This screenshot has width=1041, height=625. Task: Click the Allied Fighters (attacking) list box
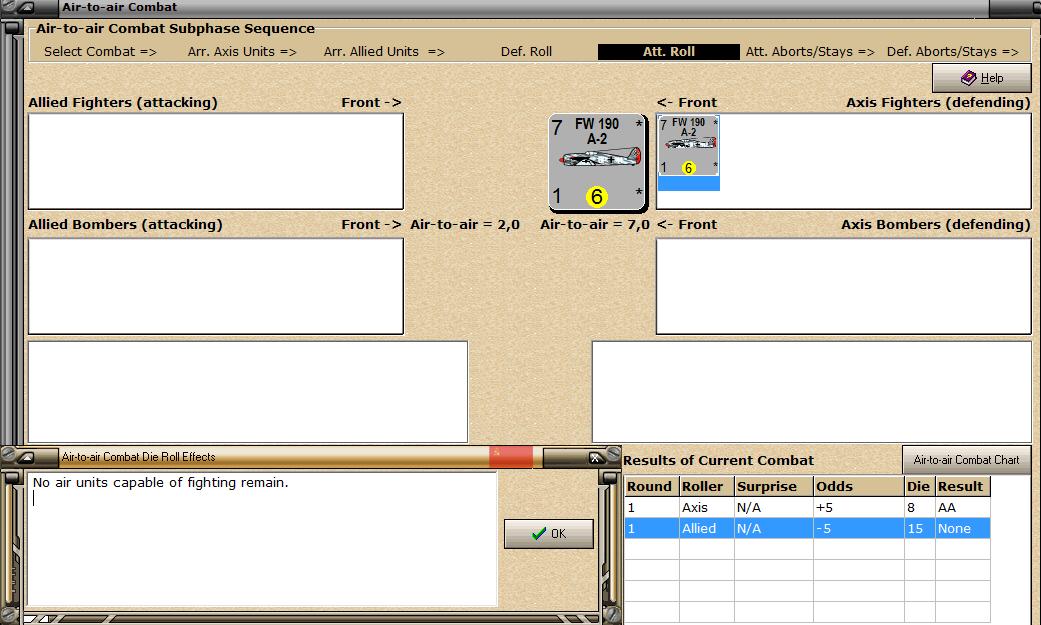[x=216, y=161]
